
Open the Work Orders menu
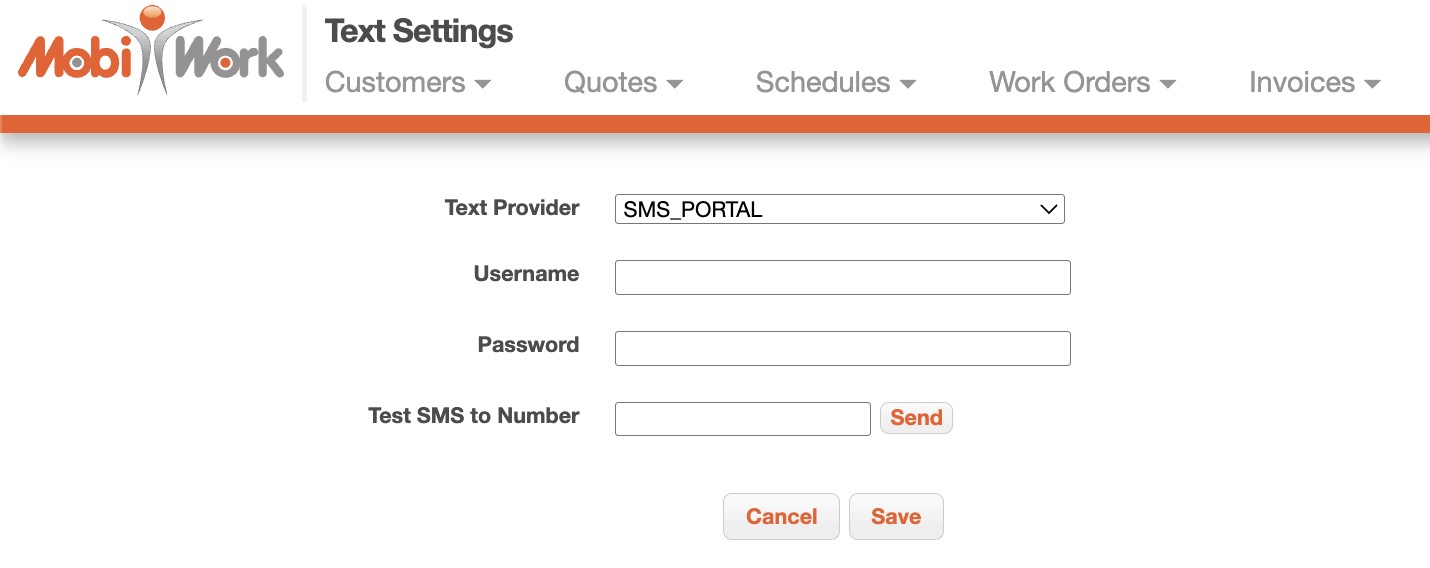click(1069, 83)
